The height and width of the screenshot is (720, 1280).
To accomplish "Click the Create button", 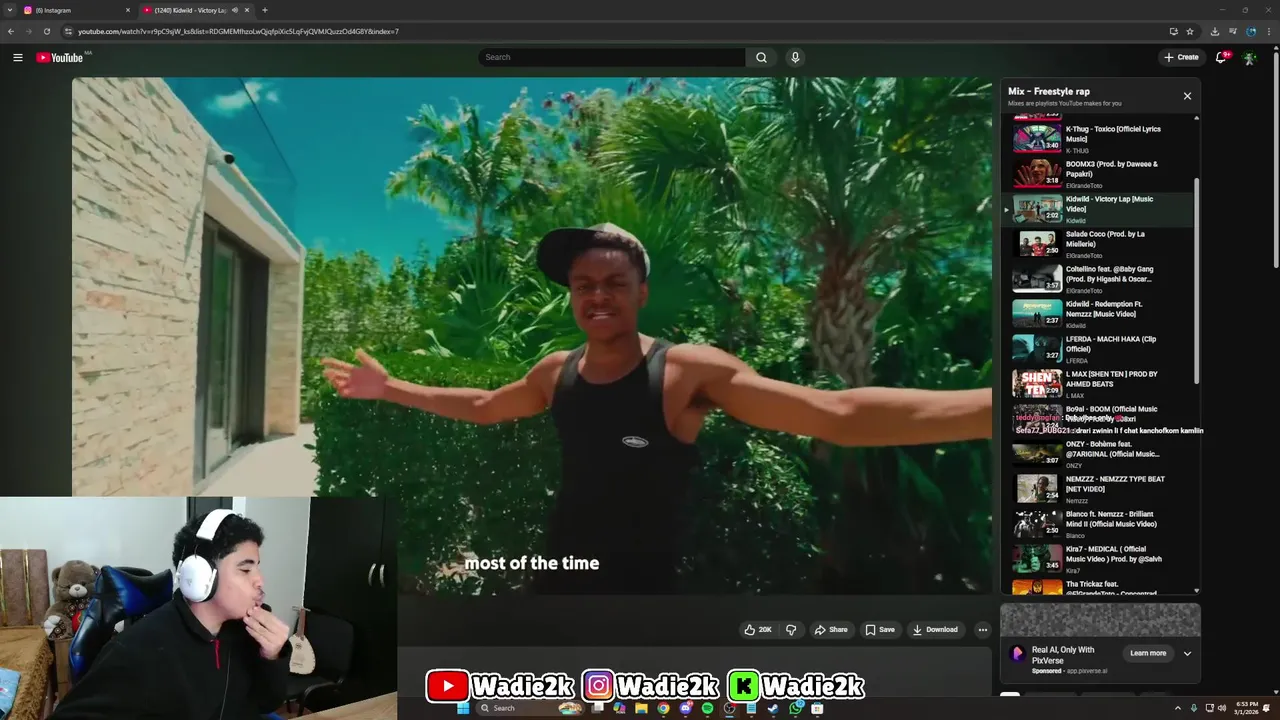I will pyautogui.click(x=1181, y=57).
